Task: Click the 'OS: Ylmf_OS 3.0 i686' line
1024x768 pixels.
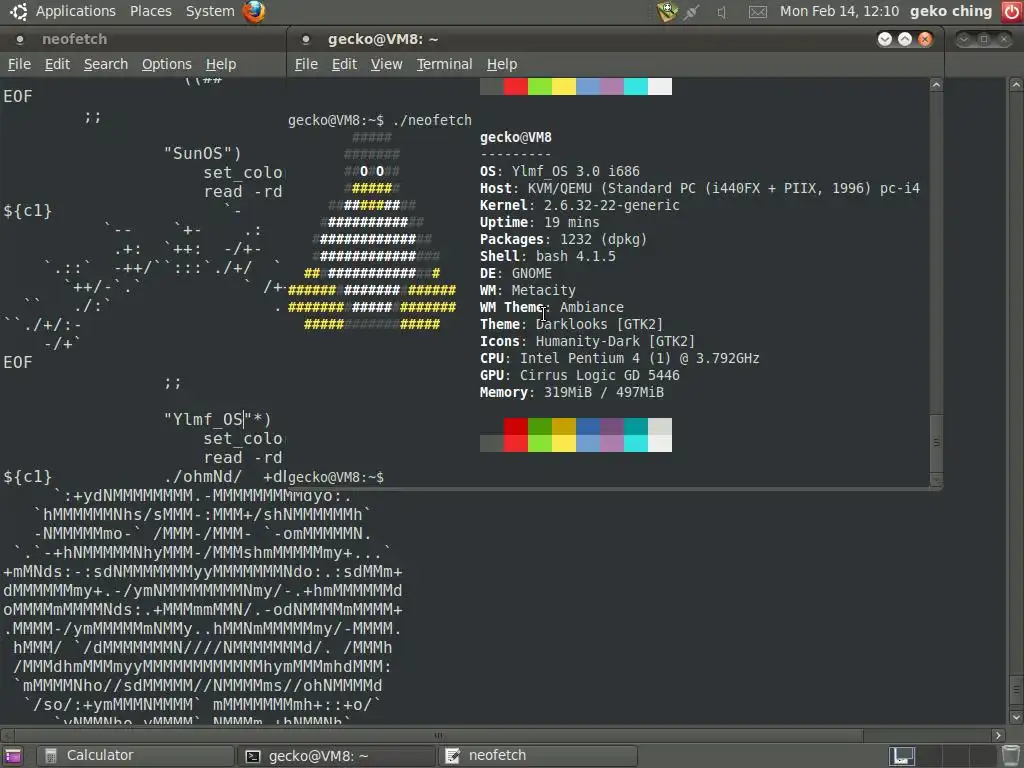Action: 560,171
